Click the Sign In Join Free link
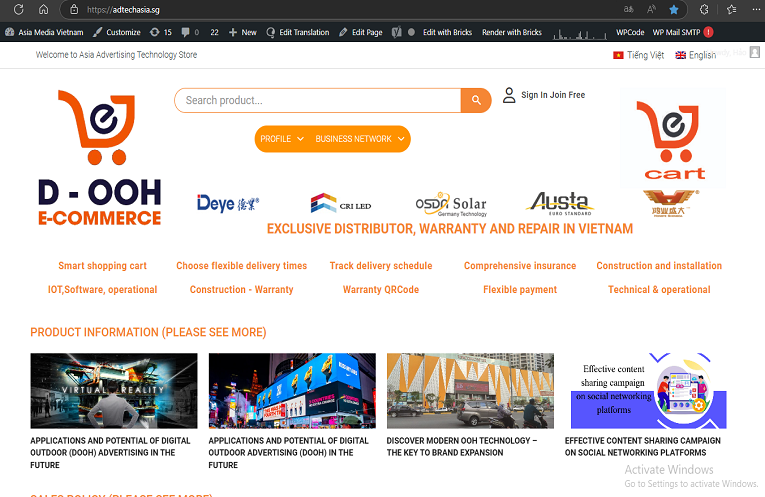765x497 pixels. pyautogui.click(x=553, y=95)
